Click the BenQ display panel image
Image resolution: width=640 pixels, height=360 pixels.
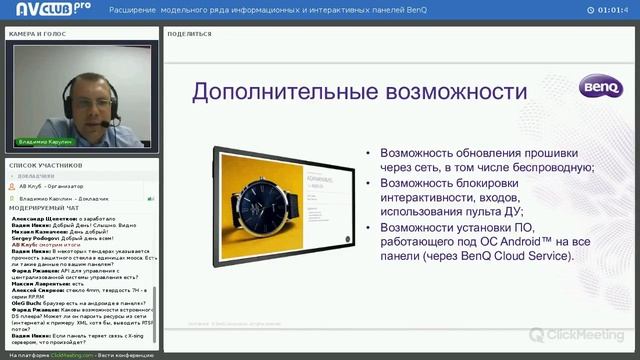284,207
